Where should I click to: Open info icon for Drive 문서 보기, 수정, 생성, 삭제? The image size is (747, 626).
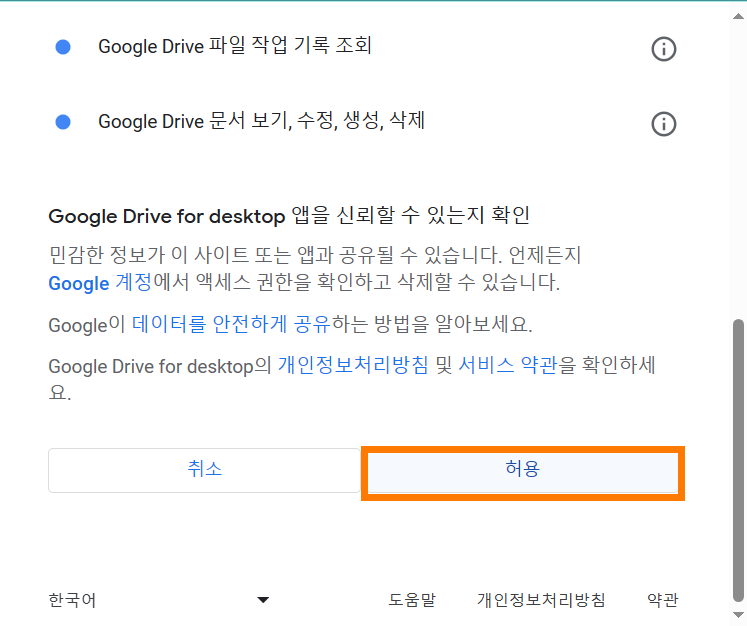[x=663, y=124]
